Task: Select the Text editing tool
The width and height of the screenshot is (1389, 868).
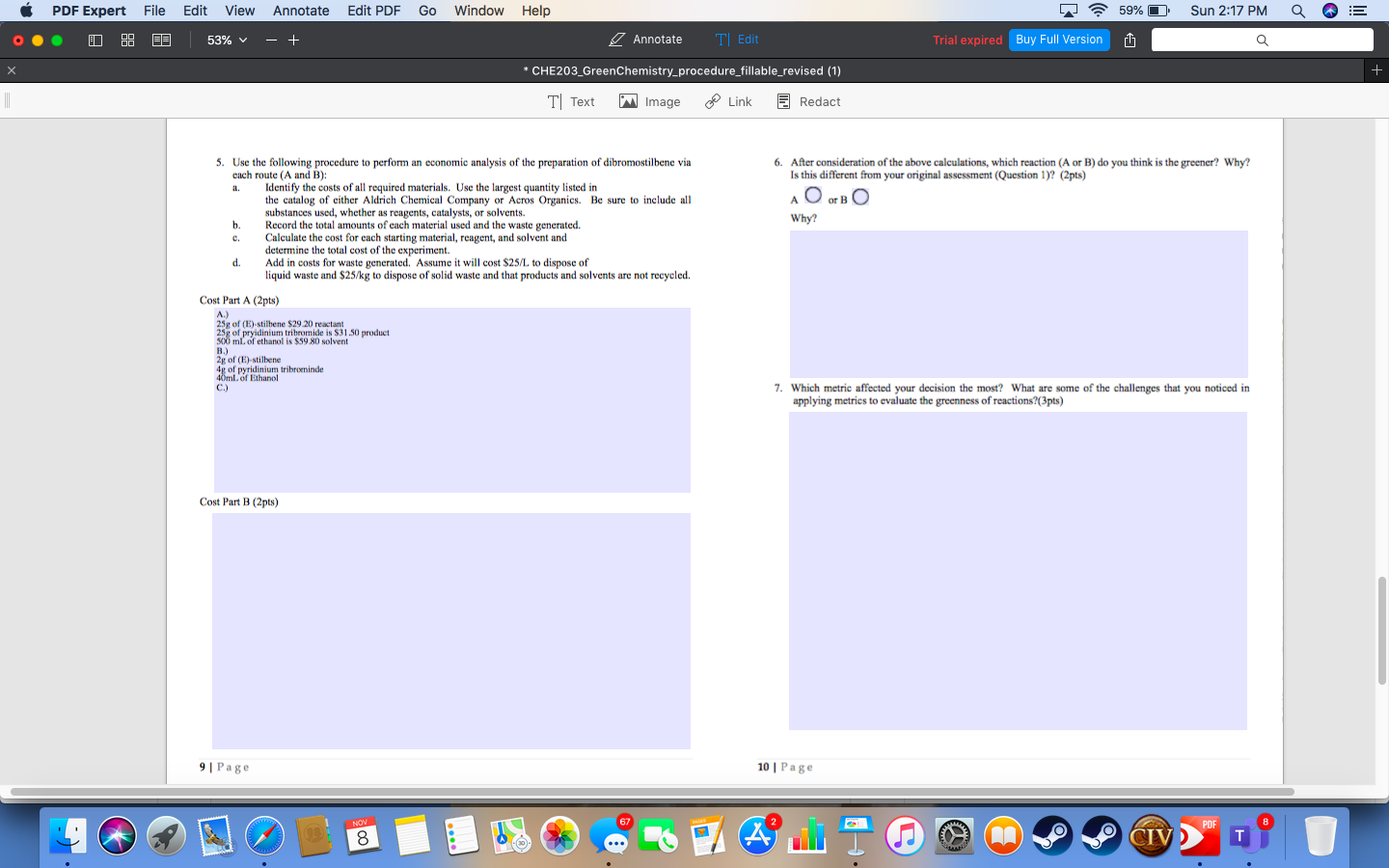Action: tap(571, 101)
